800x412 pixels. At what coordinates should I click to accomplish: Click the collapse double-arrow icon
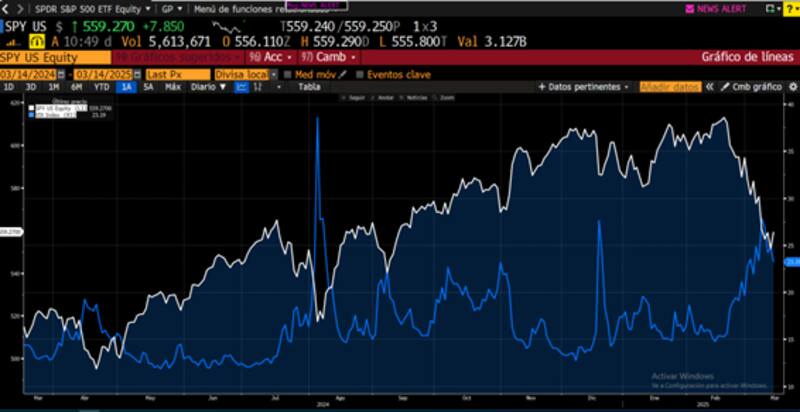708,87
